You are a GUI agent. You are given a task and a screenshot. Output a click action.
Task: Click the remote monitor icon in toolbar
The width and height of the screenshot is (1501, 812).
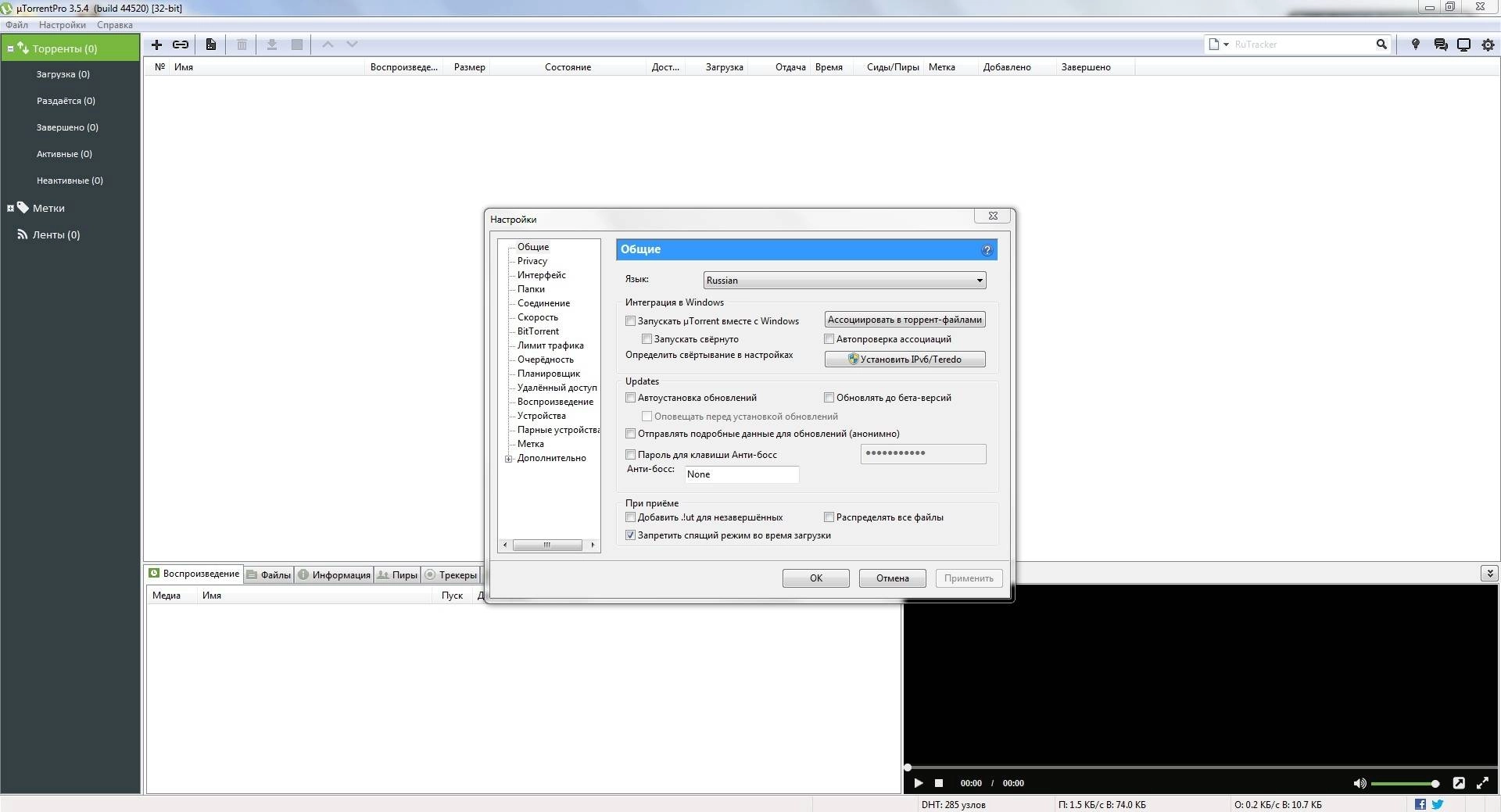coord(1463,45)
